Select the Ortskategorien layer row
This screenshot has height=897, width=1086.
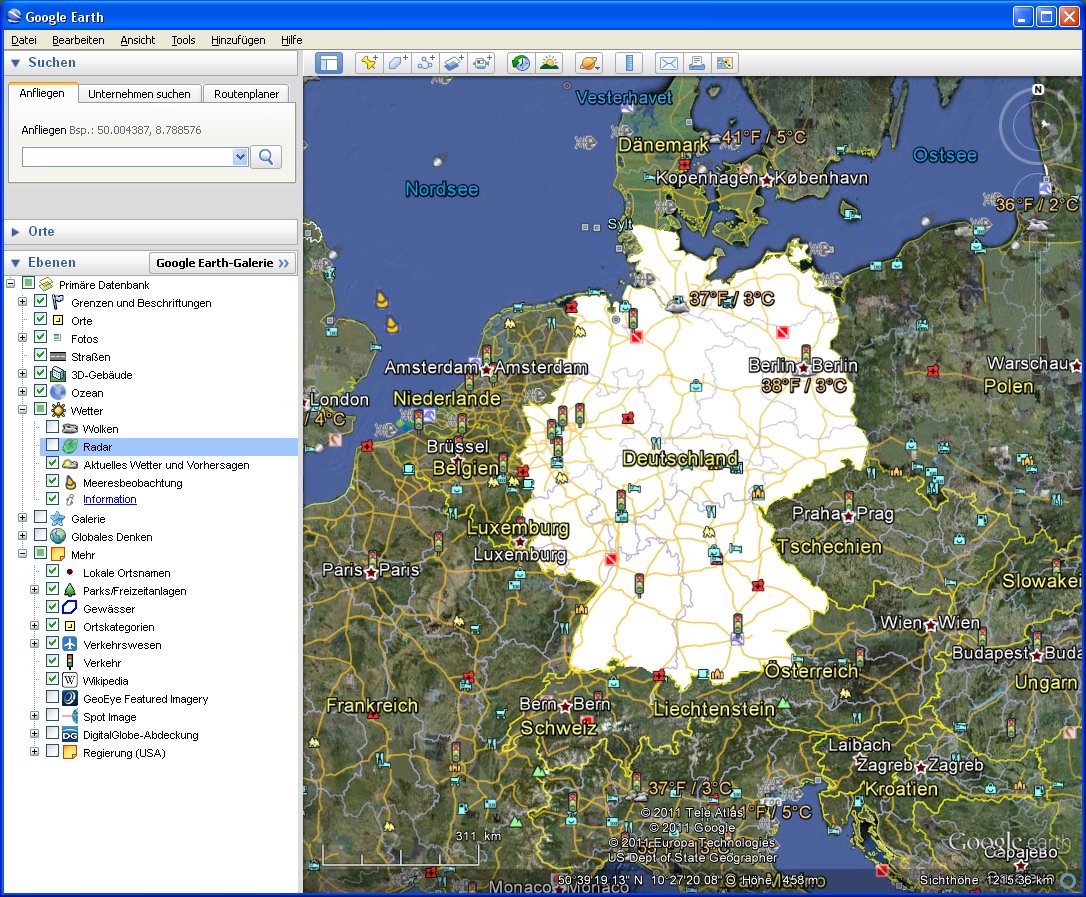click(118, 627)
